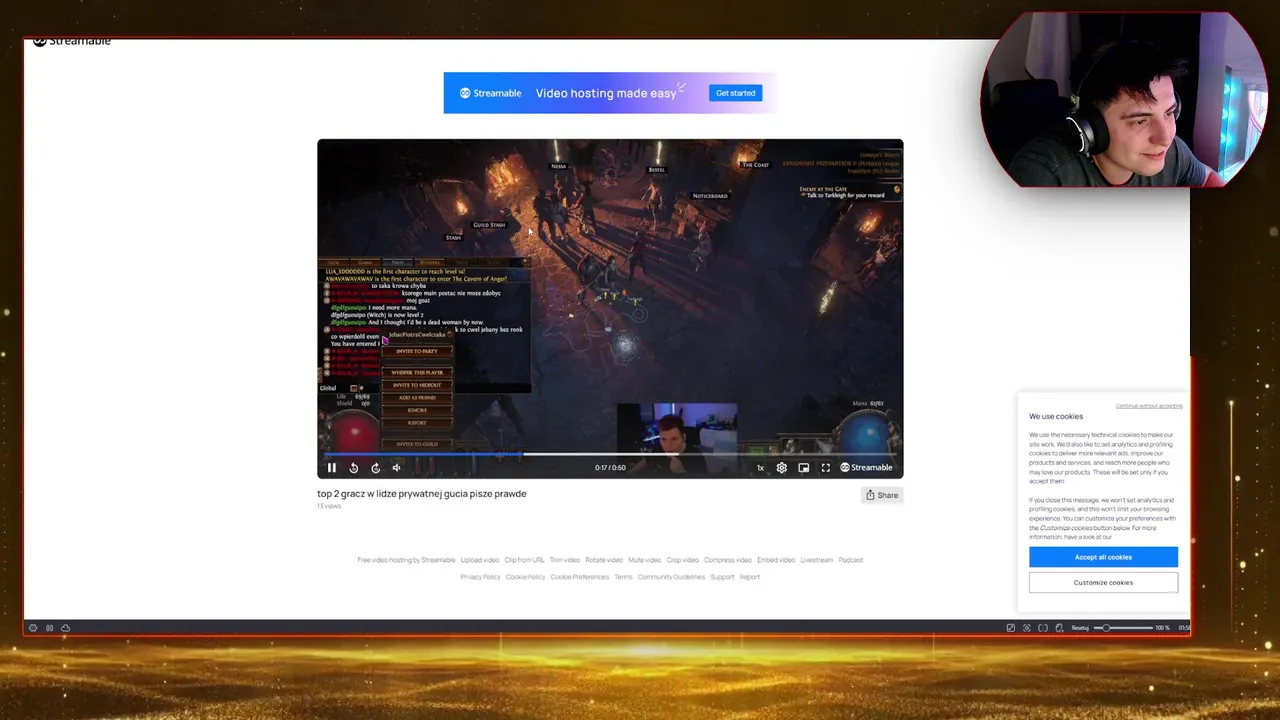Choose Invite to Hideout in game menu
1280x720 pixels.
(x=417, y=385)
